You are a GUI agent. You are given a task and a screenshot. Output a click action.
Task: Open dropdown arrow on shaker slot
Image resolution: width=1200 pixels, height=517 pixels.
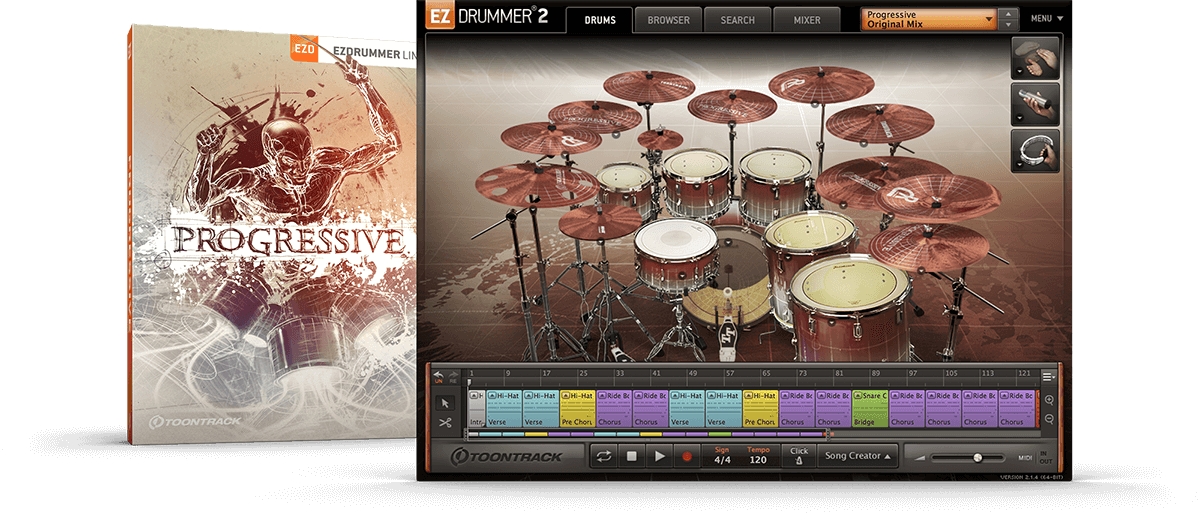[x=1018, y=119]
